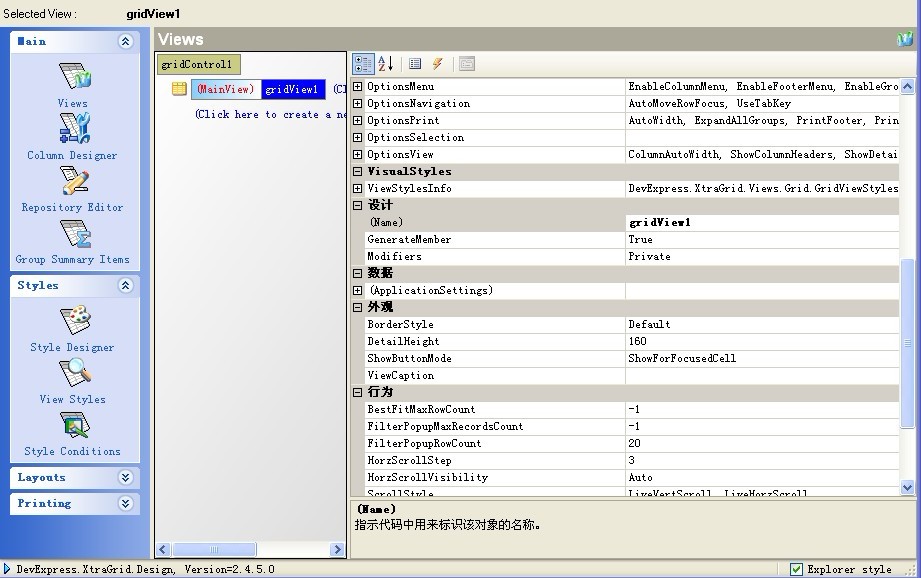This screenshot has height=578, width=921.
Task: Collapse the Styles navigation group
Action: (x=125, y=285)
